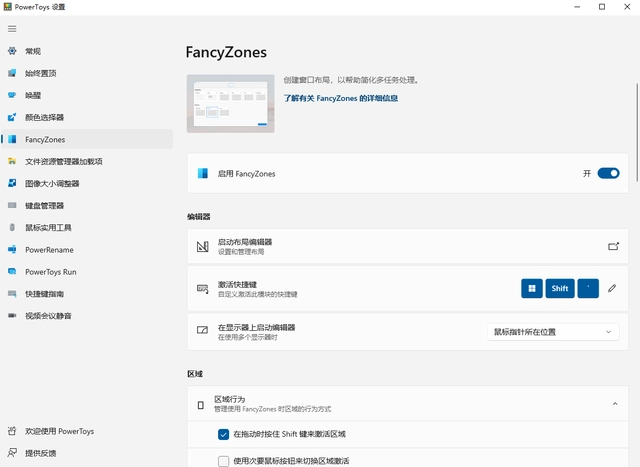Edit the activation shortcut with pencil icon
Screen dimensions: 640x467
[612, 288]
